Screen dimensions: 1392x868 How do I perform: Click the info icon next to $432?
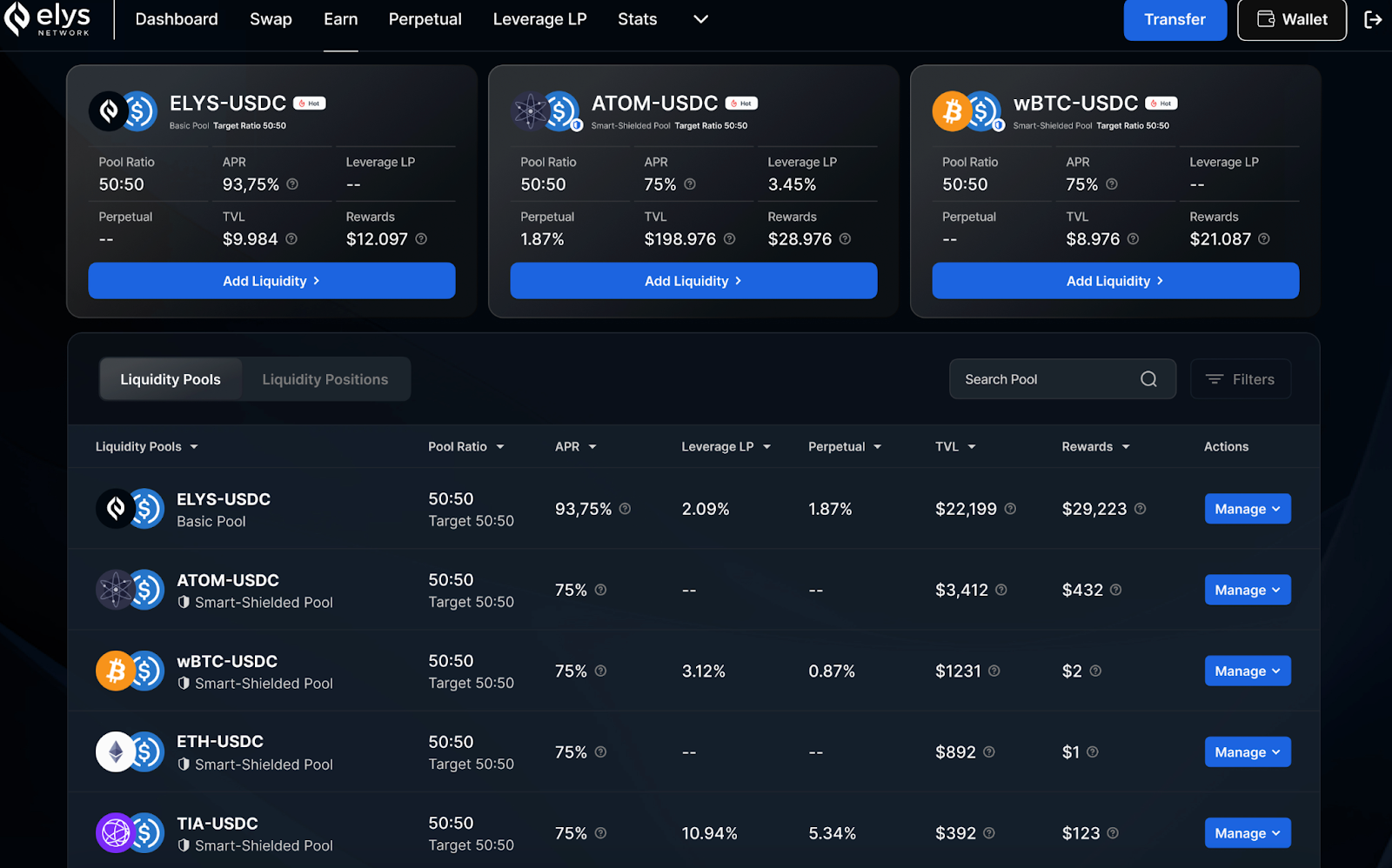(x=1115, y=590)
